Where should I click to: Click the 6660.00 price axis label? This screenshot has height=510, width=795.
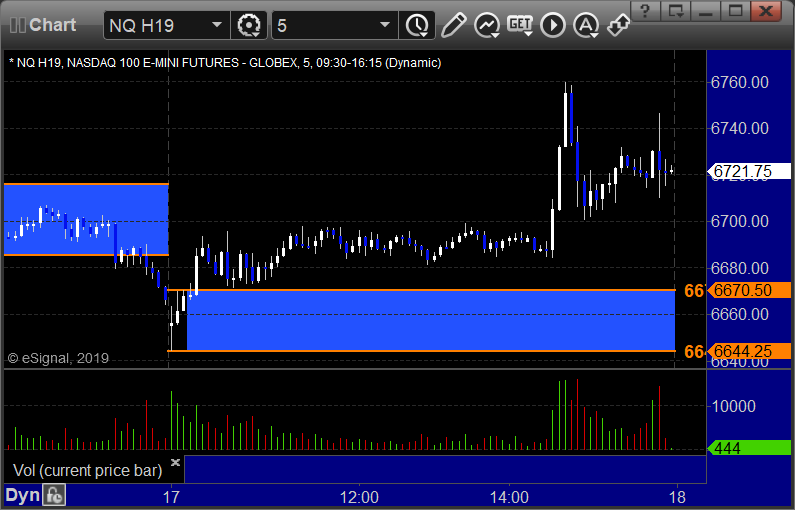click(740, 314)
